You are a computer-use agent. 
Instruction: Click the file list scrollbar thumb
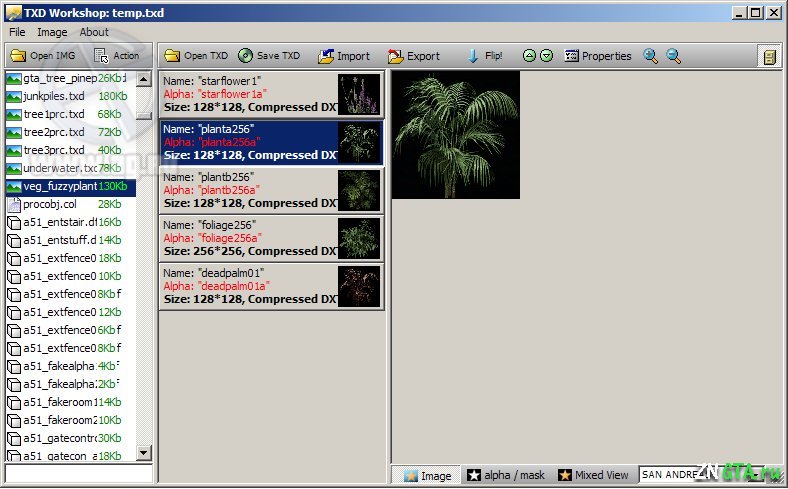pyautogui.click(x=144, y=116)
